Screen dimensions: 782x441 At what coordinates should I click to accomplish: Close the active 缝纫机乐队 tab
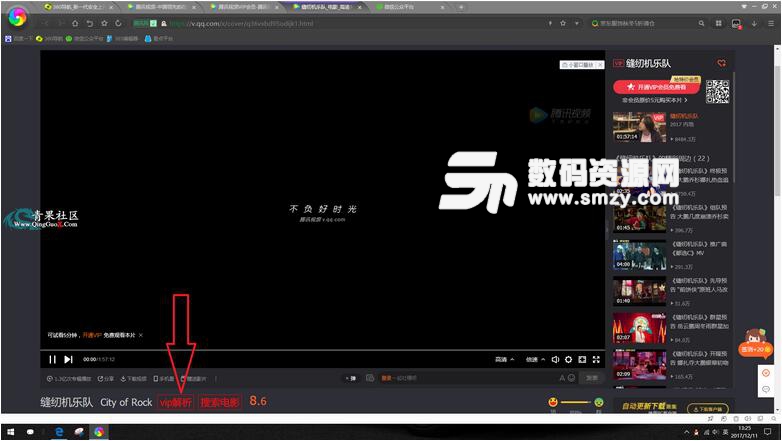[360, 7]
